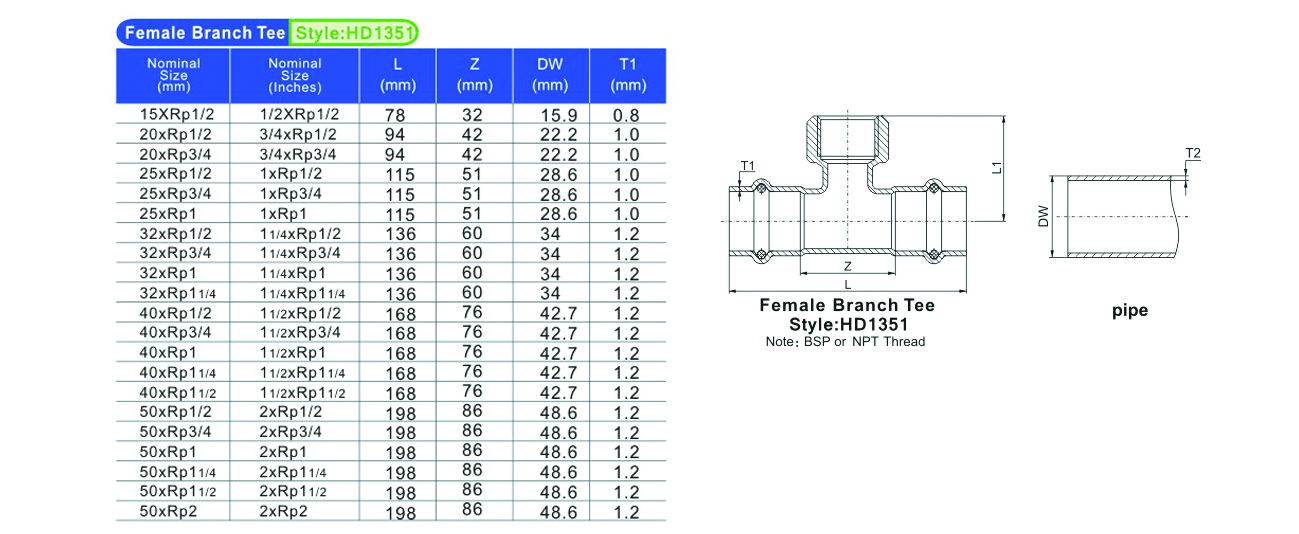Select the Nominal Size (Inches) column header
Image resolution: width=1299 pixels, height=534 pixels.
click(295, 75)
